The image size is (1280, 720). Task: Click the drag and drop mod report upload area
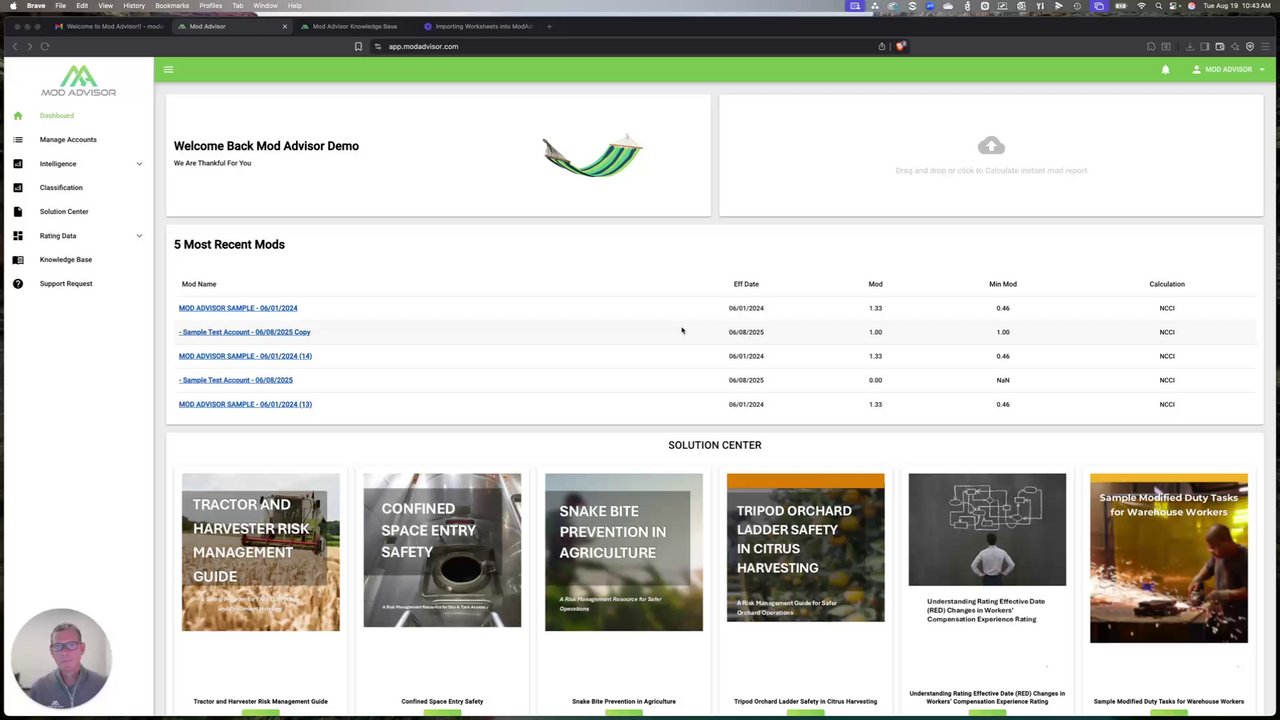coord(991,156)
